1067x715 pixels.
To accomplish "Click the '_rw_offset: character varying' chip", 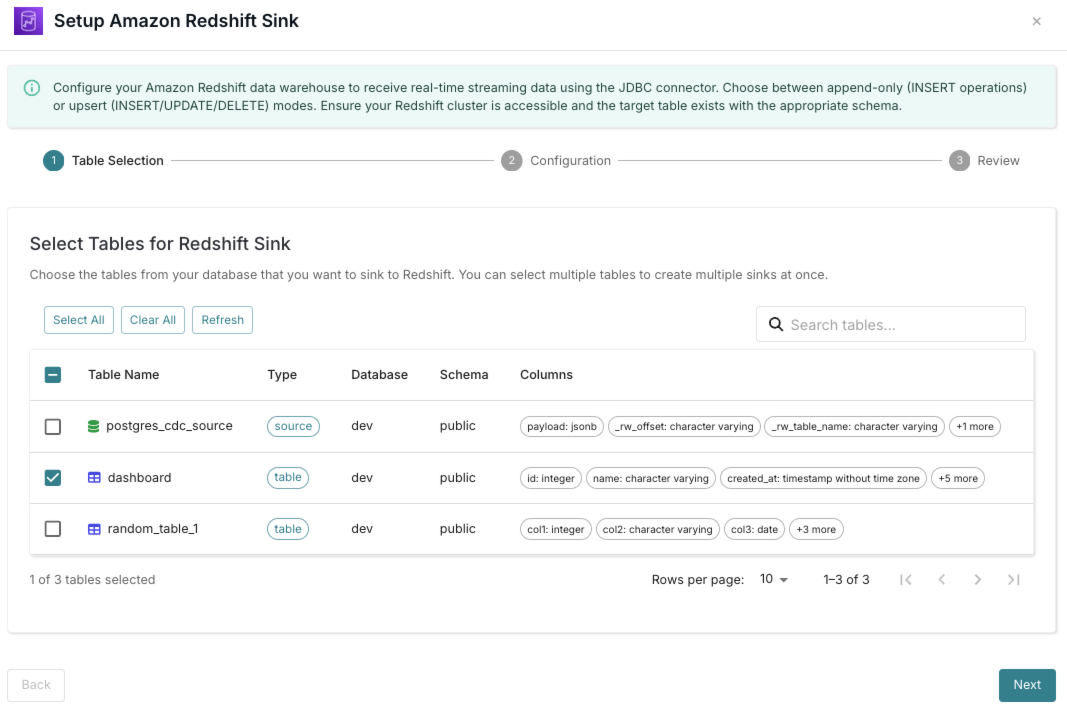I will (x=684, y=427).
